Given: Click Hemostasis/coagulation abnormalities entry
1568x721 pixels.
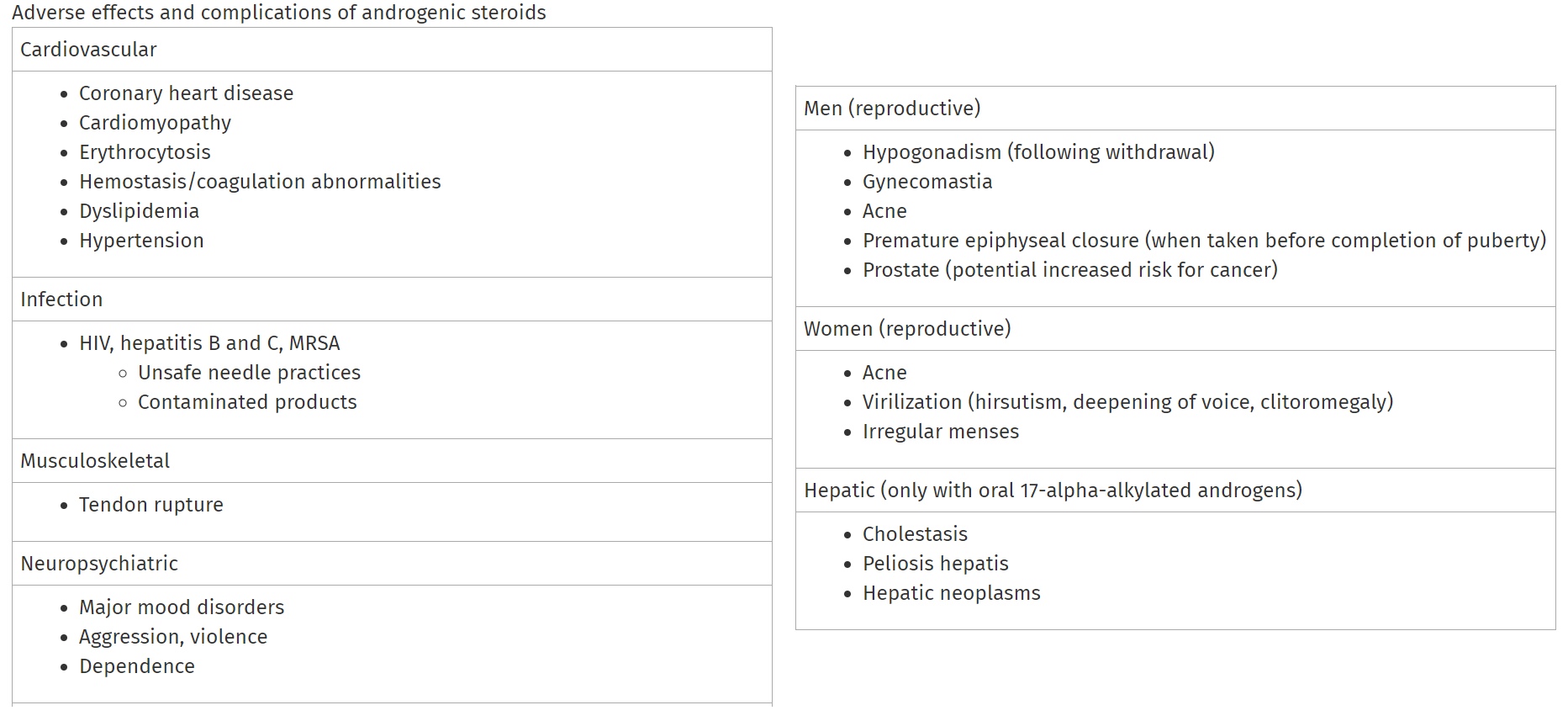Looking at the screenshot, I should click(260, 182).
